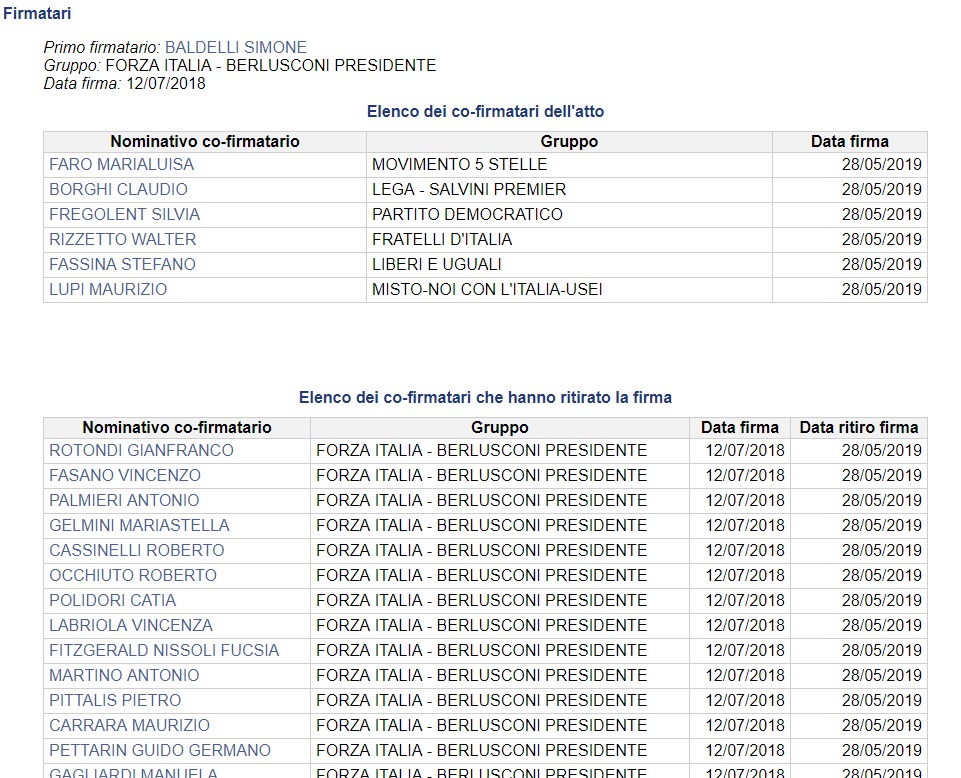Open PALMIERI ANTONIO profile link
Viewport: 961px width, 778px height.
click(124, 500)
